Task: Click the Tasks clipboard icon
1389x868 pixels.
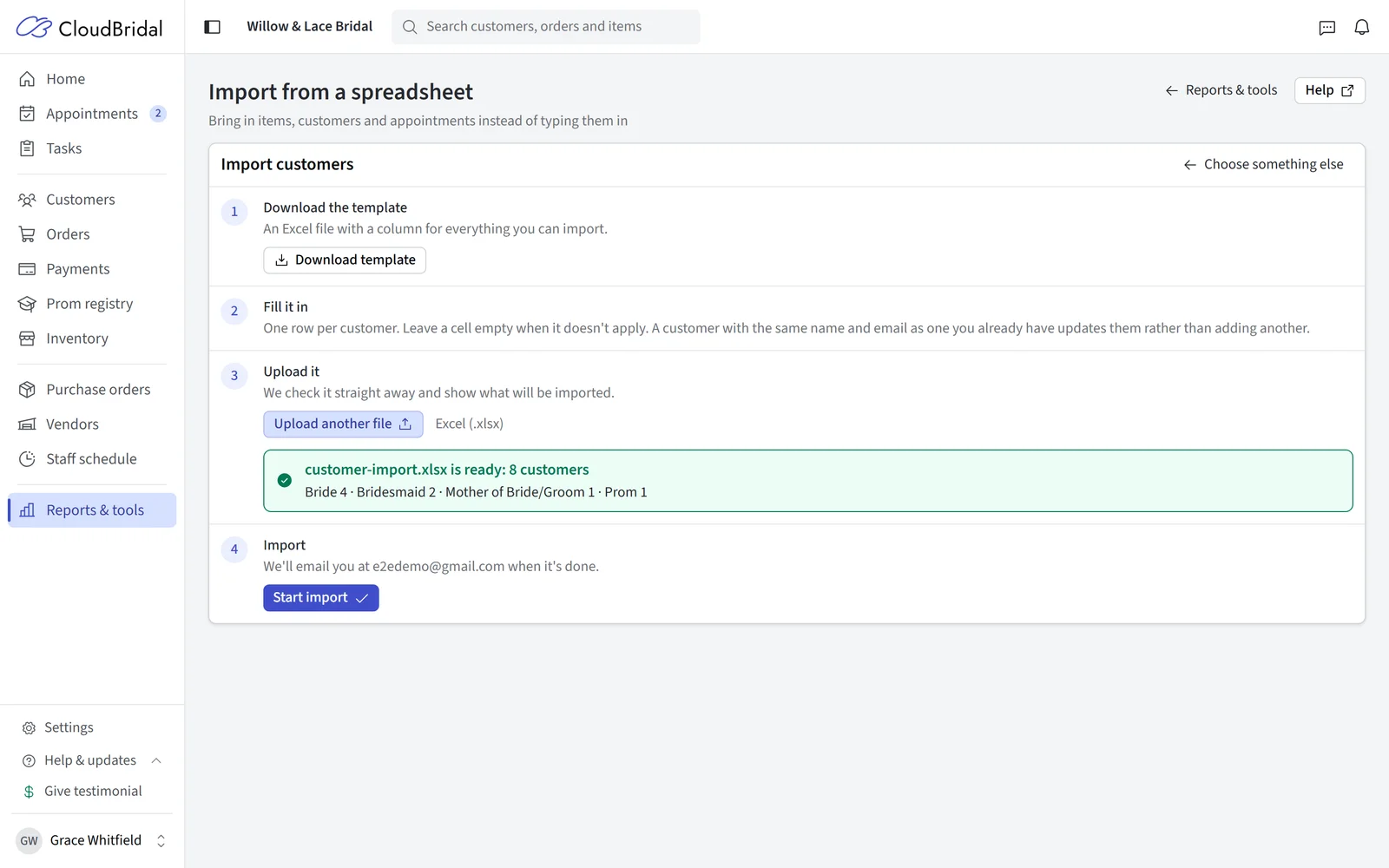Action: (28, 148)
